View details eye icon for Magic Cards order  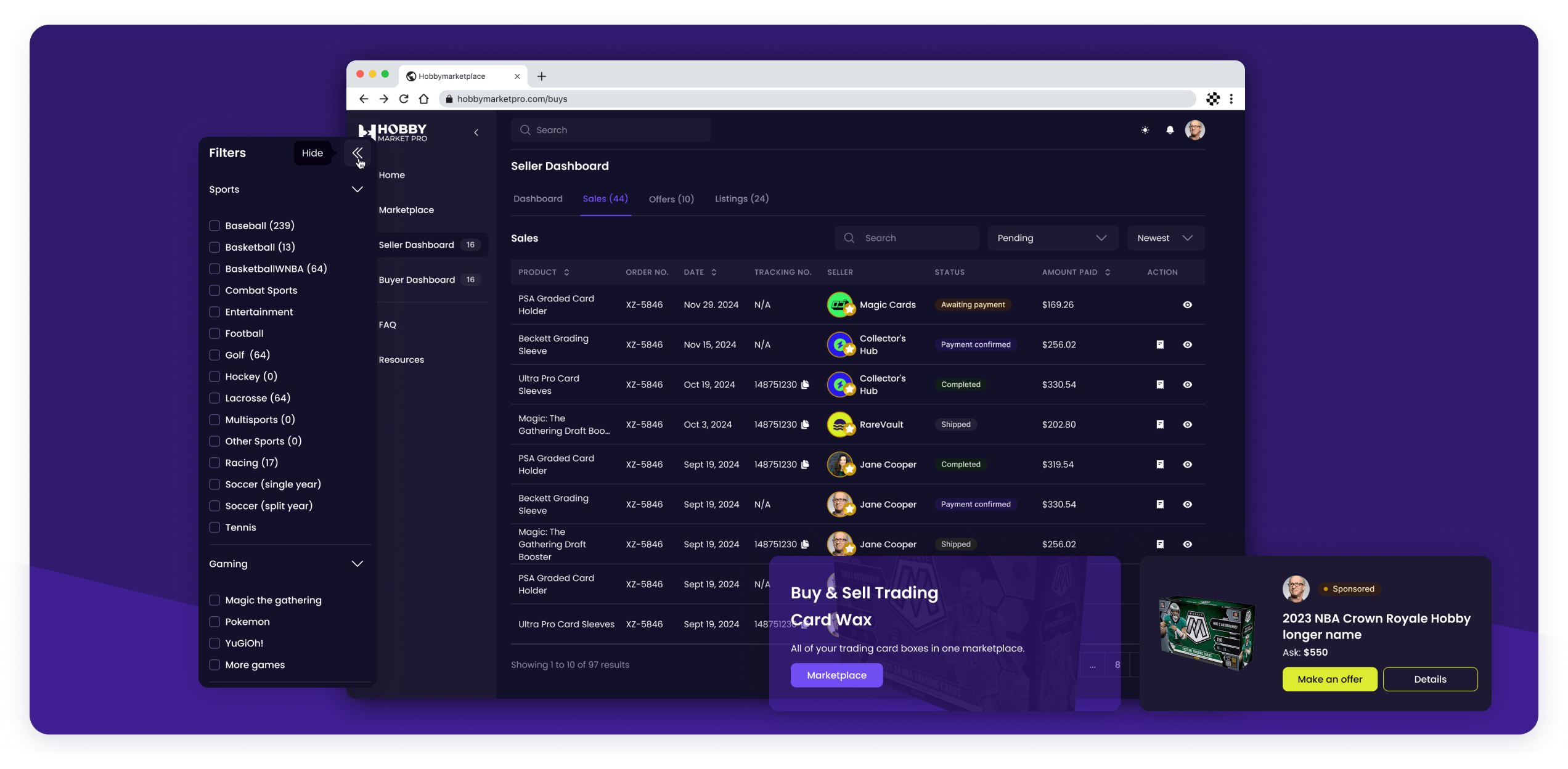(x=1187, y=305)
